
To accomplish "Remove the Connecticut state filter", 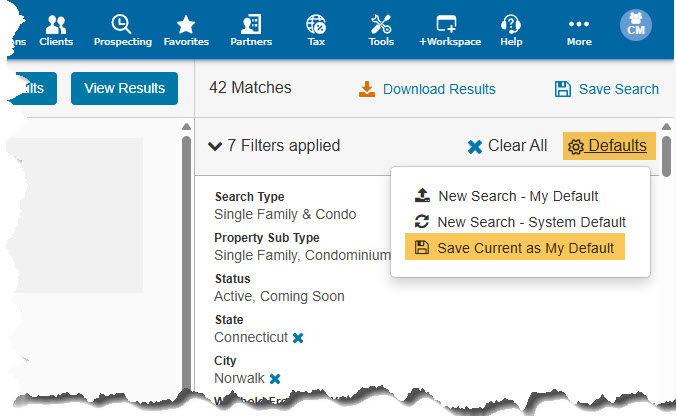I will [x=298, y=338].
